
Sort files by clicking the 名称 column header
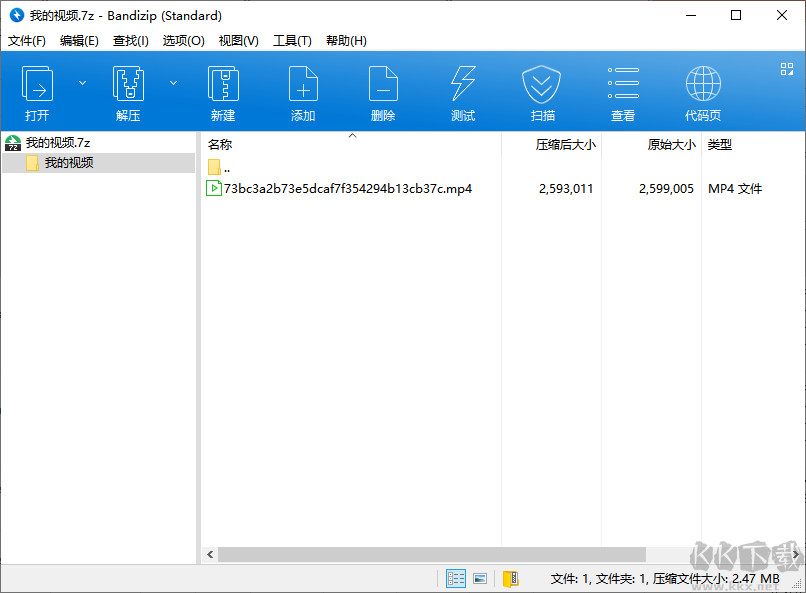pos(219,144)
